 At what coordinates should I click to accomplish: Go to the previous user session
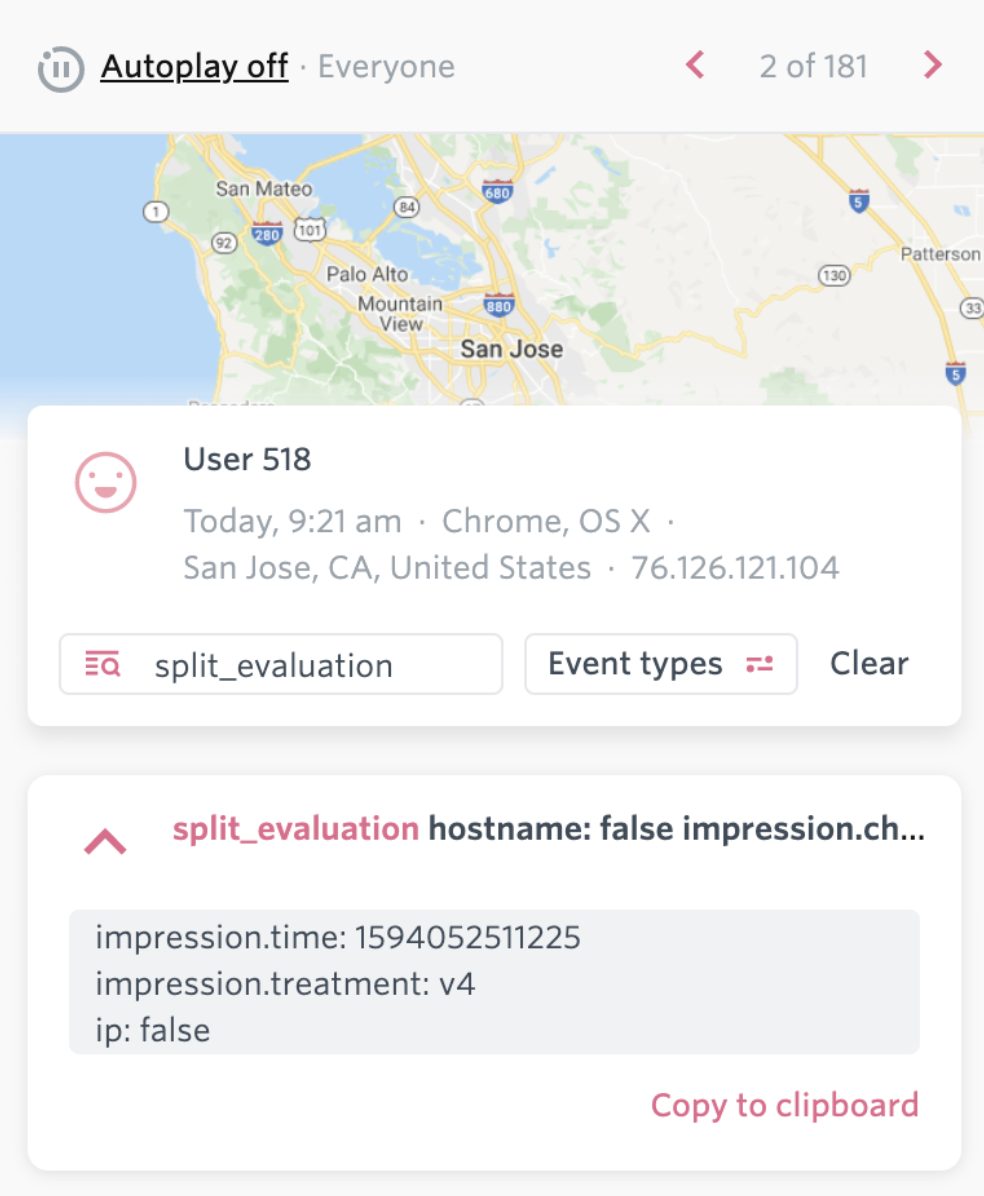point(696,66)
